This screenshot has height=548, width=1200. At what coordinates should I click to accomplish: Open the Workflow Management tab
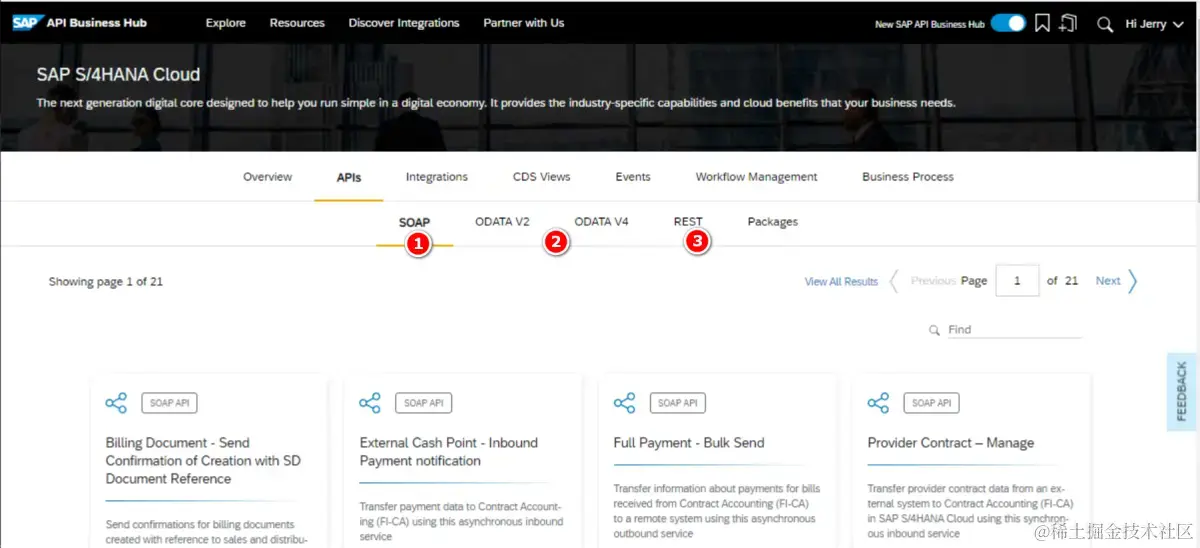(757, 177)
